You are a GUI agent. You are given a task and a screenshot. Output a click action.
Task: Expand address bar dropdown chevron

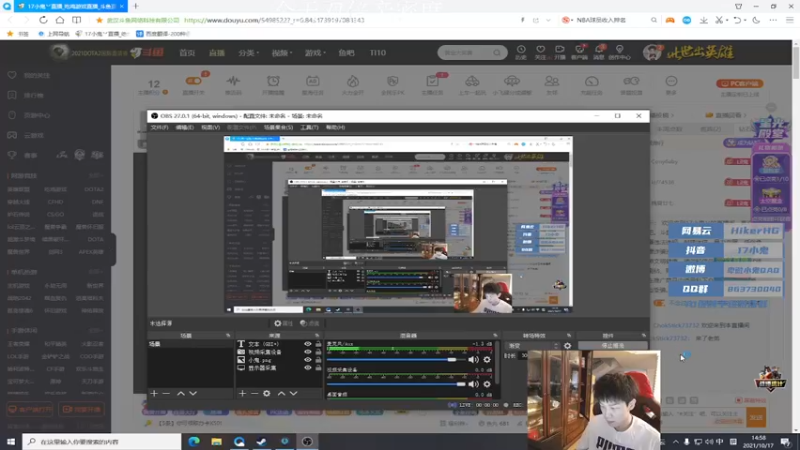tap(548, 20)
